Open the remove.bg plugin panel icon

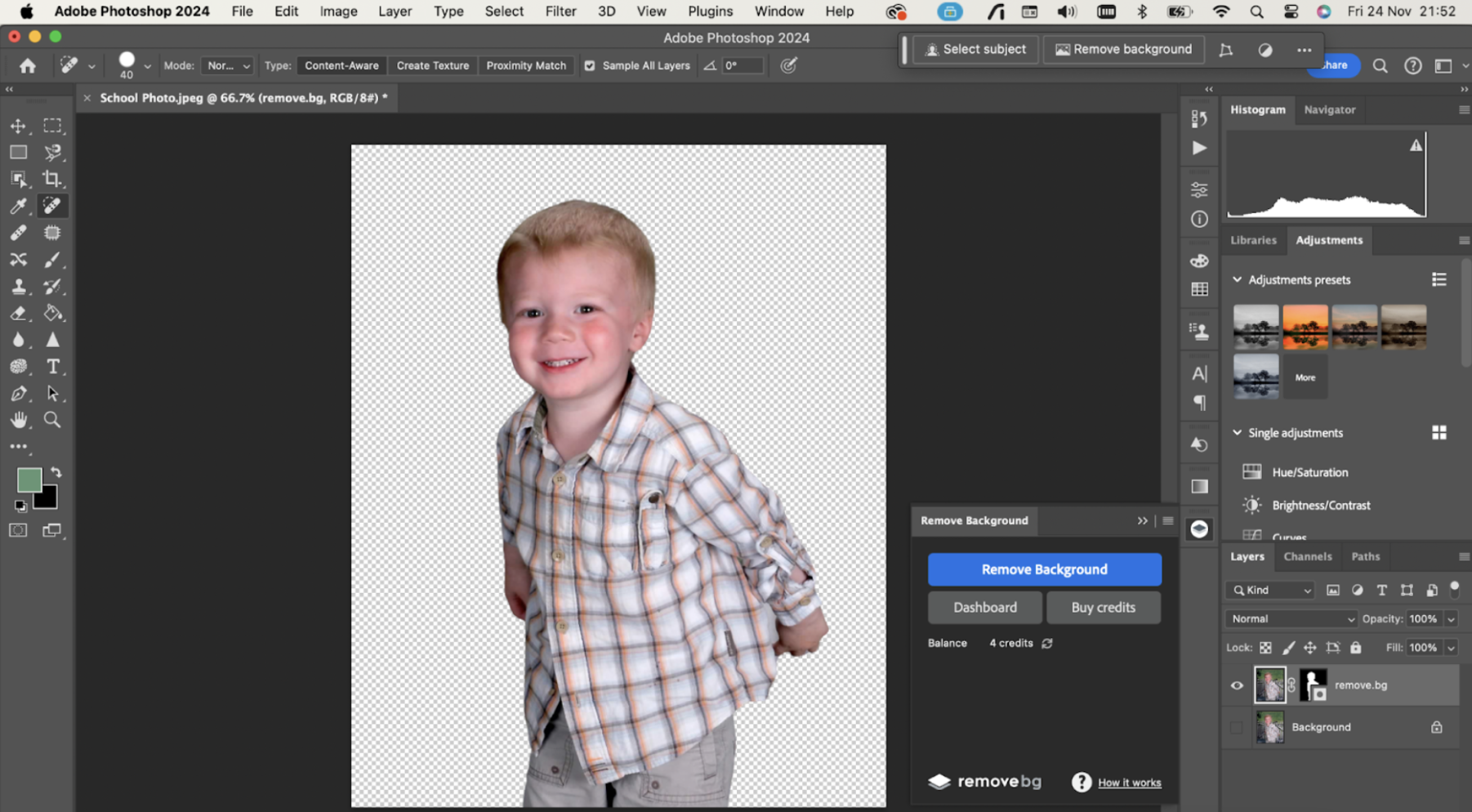point(1199,529)
